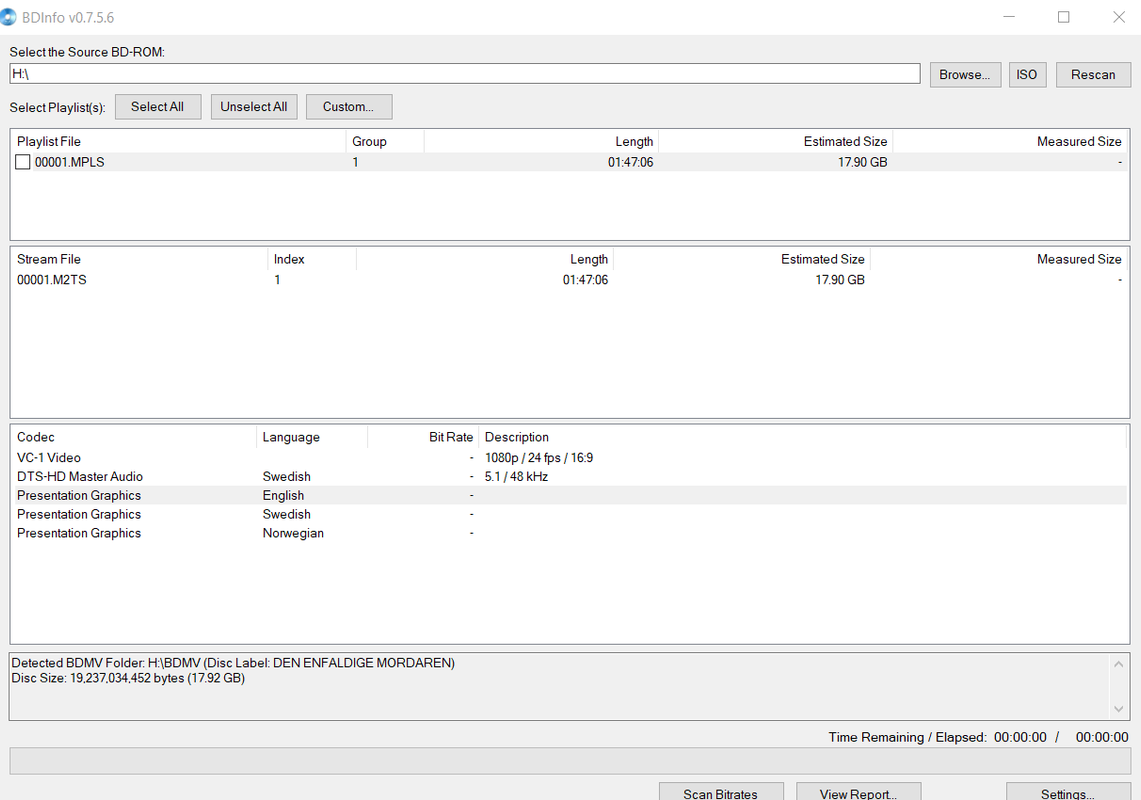Image resolution: width=1141 pixels, height=800 pixels.
Task: Click the 5.1 / 48 kHz description
Action: point(516,477)
